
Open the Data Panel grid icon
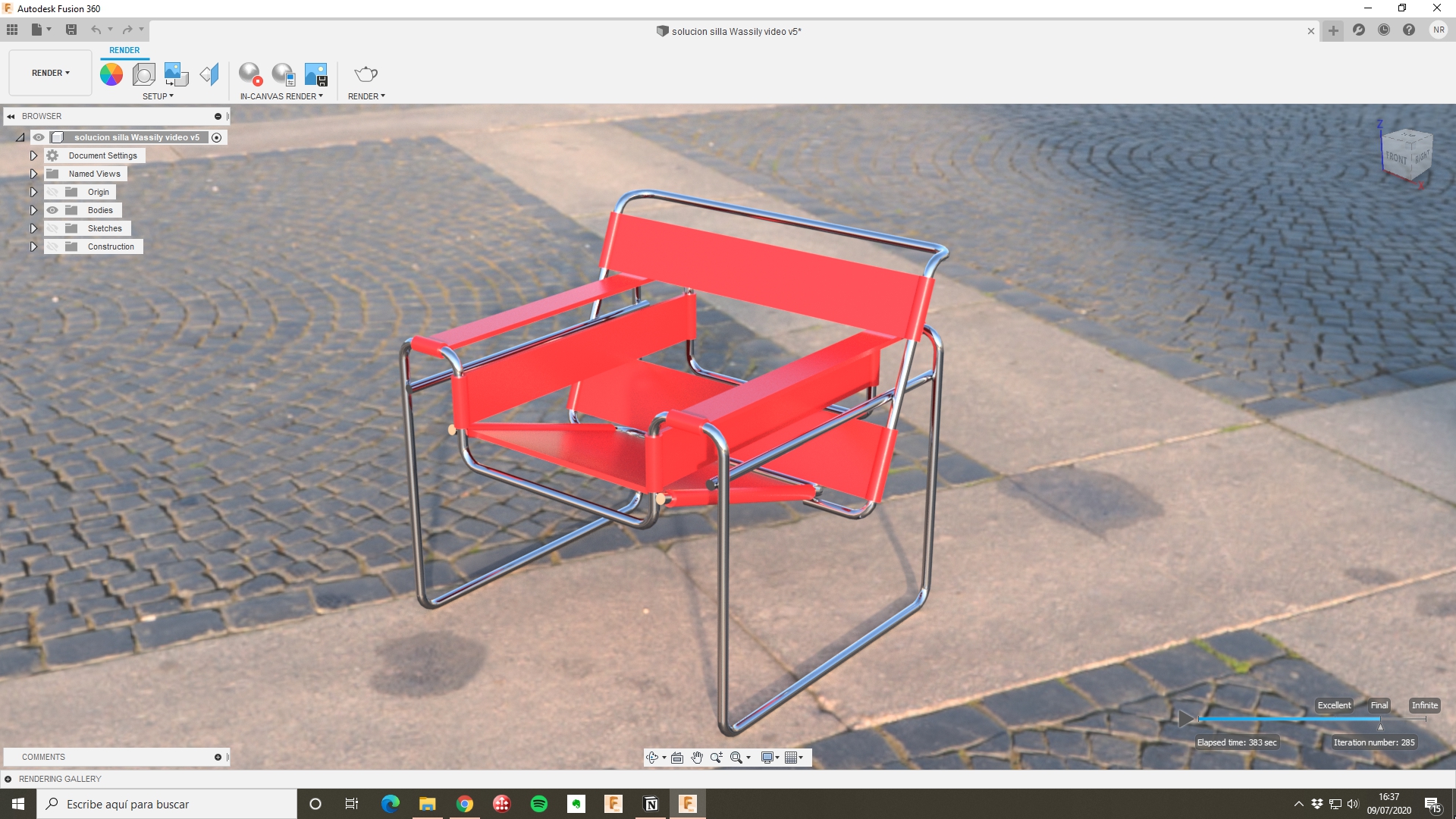pos(12,30)
